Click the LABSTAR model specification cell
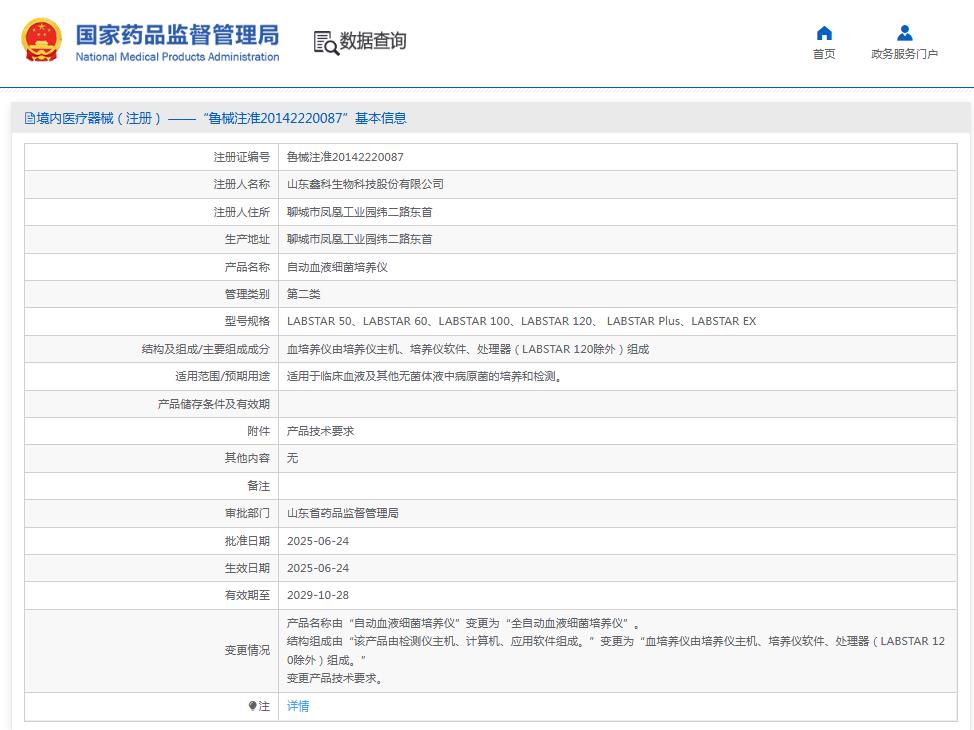Viewport: 974px width, 730px height. (521, 321)
